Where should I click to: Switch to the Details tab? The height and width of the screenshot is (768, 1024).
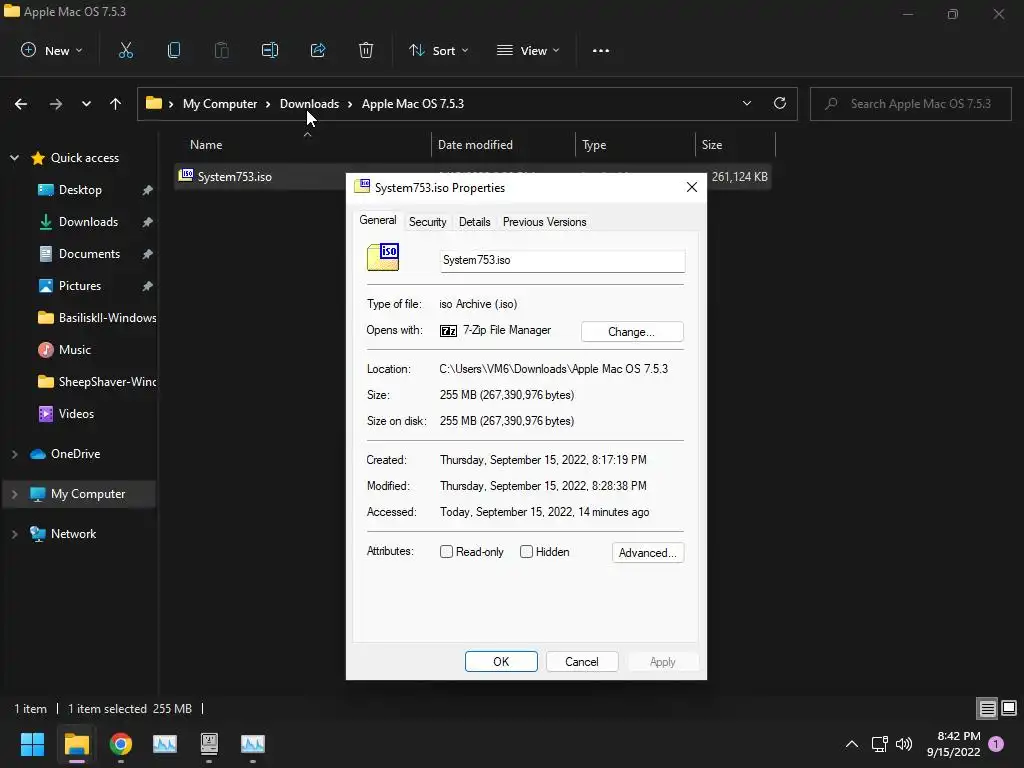point(475,222)
